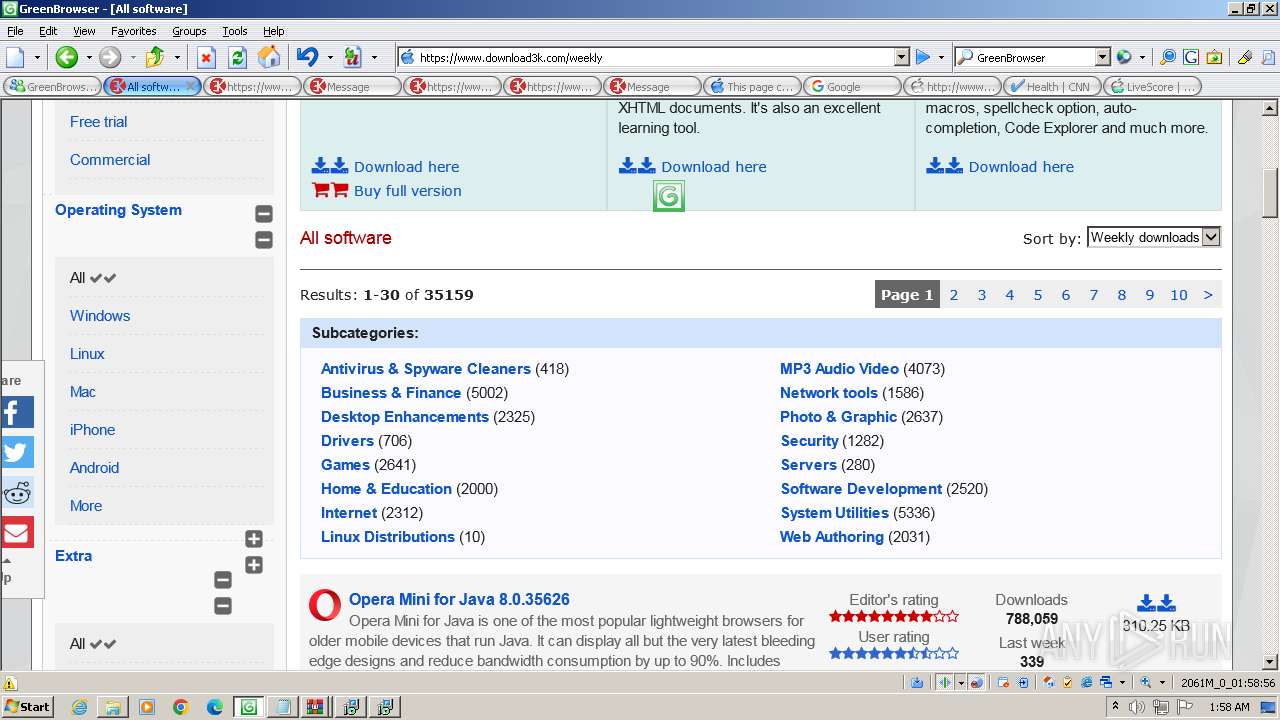The height and width of the screenshot is (720, 1280).
Task: Click the Opera Mini red O logo
Action: [325, 605]
